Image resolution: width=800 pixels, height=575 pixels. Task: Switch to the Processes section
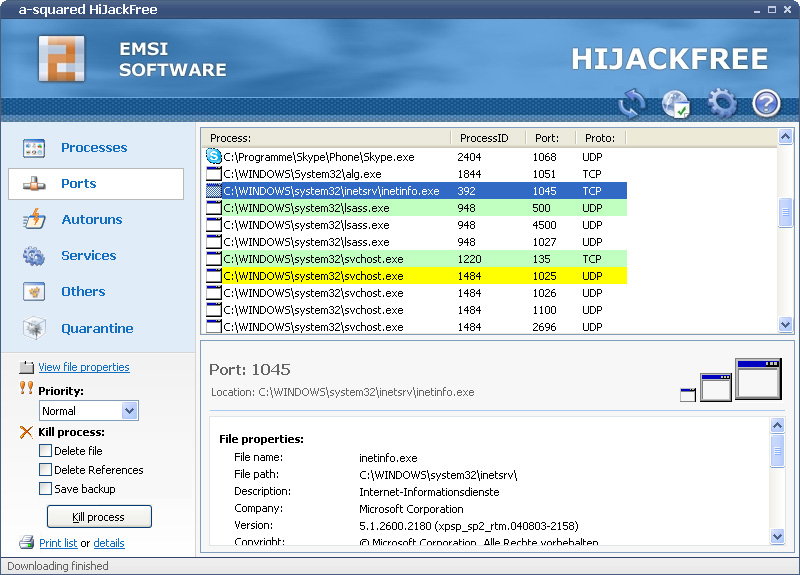tap(94, 147)
